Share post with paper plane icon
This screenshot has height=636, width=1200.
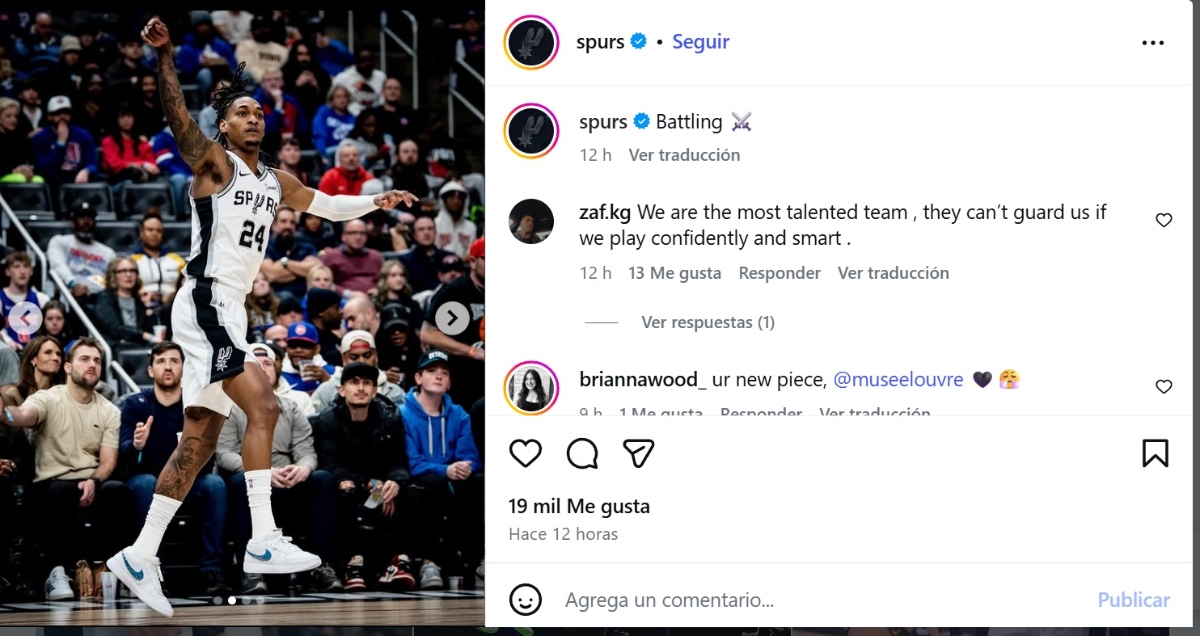[638, 453]
